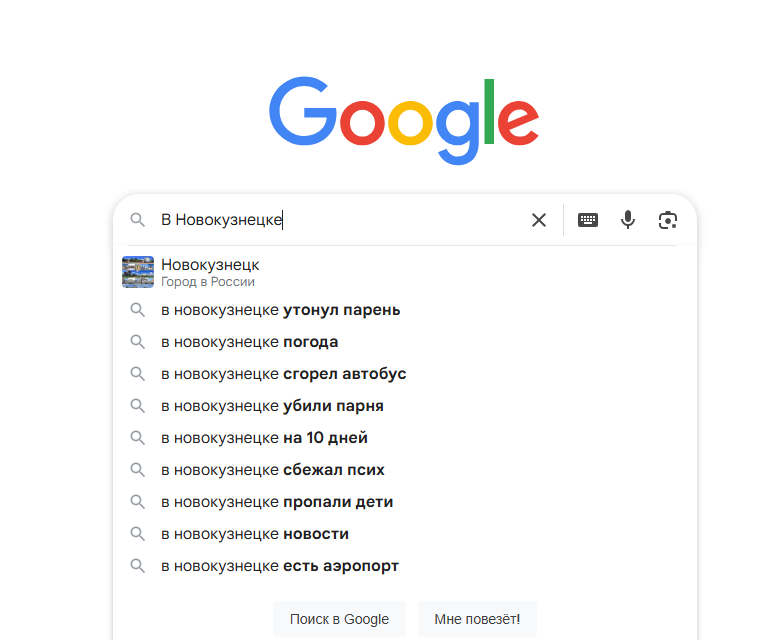Open search by image camera icon
This screenshot has height=640, width=777.
[x=667, y=220]
